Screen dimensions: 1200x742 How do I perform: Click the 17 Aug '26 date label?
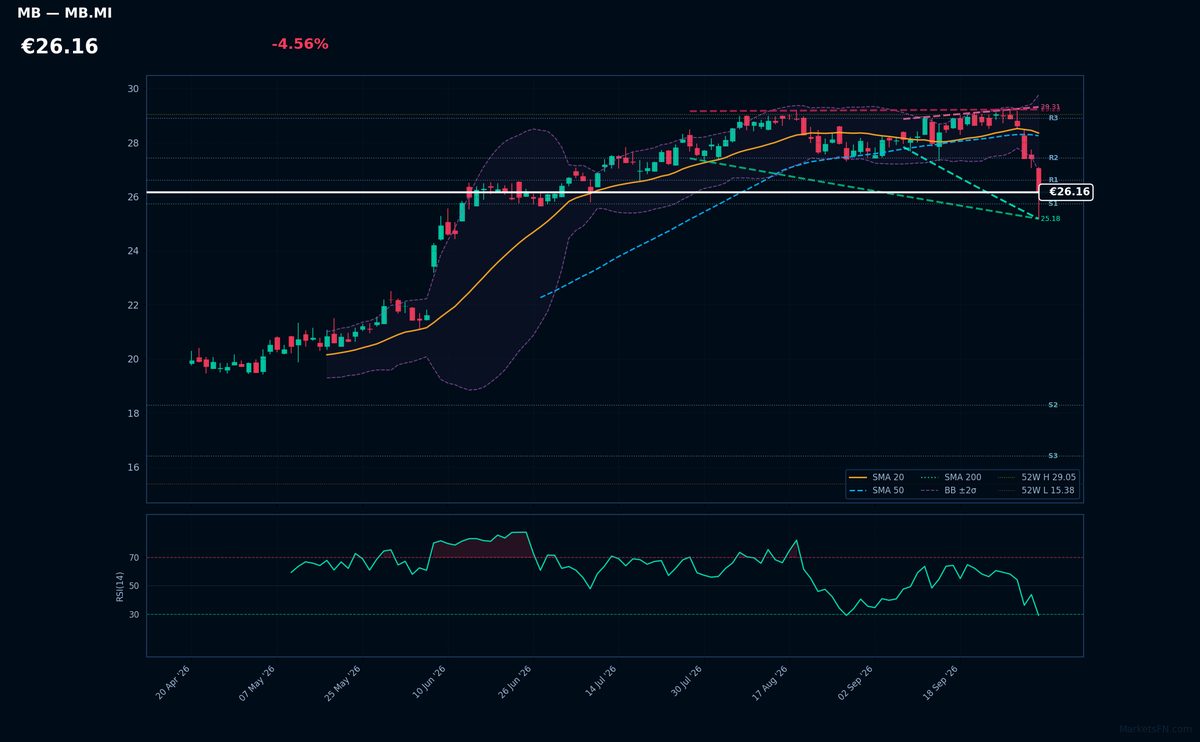pyautogui.click(x=770, y=682)
